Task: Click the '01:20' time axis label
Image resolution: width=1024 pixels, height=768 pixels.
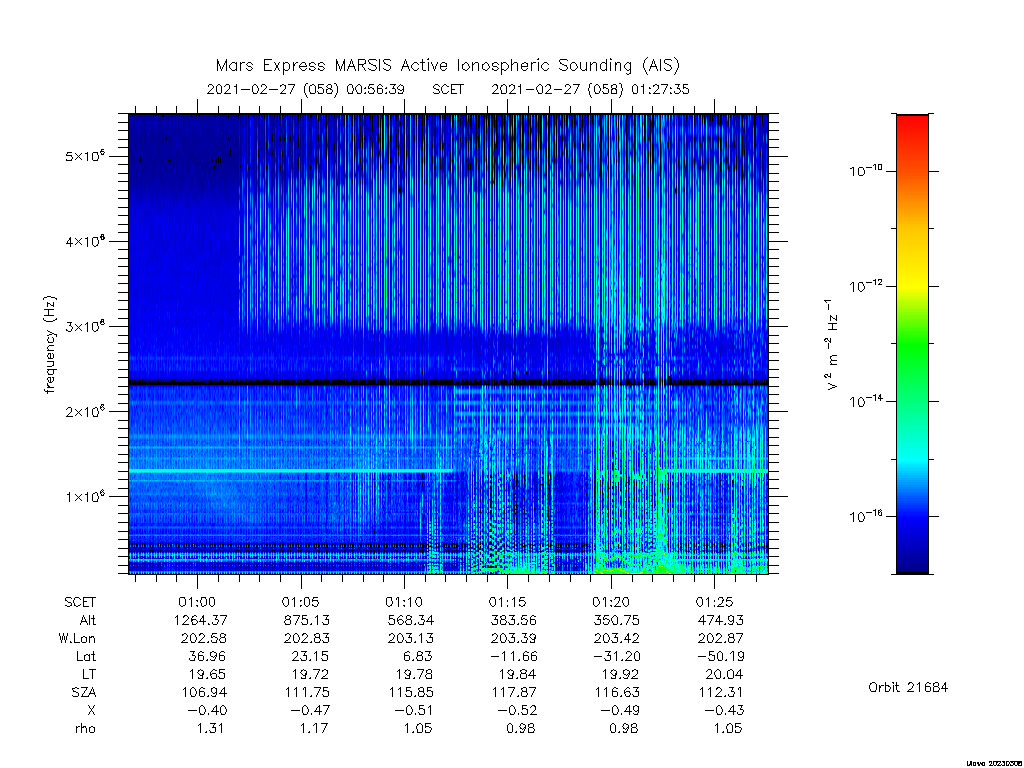Action: tap(611, 602)
